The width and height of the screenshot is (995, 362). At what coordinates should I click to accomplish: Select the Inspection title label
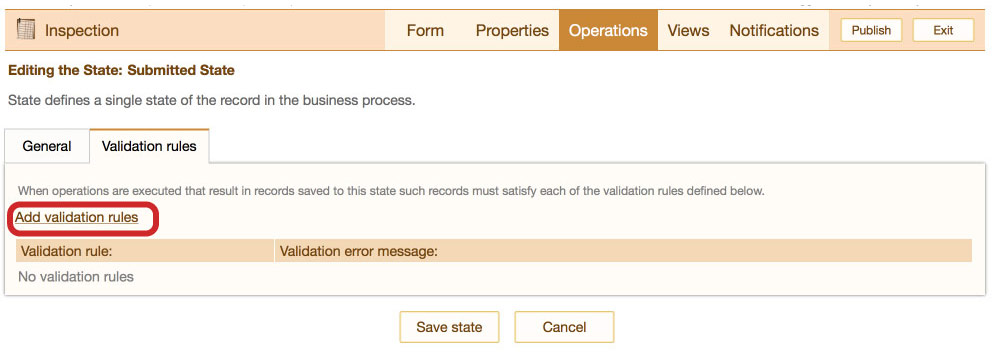(x=82, y=30)
